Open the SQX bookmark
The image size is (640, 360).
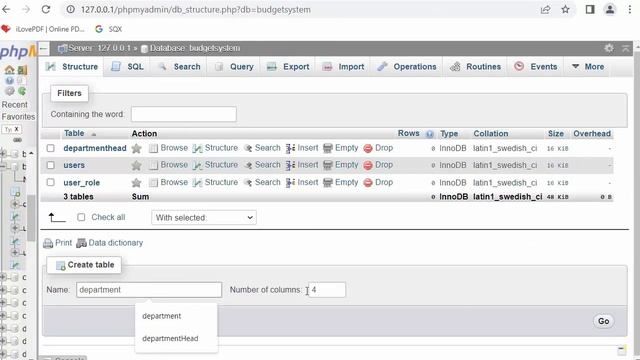pyautogui.click(x=109, y=29)
